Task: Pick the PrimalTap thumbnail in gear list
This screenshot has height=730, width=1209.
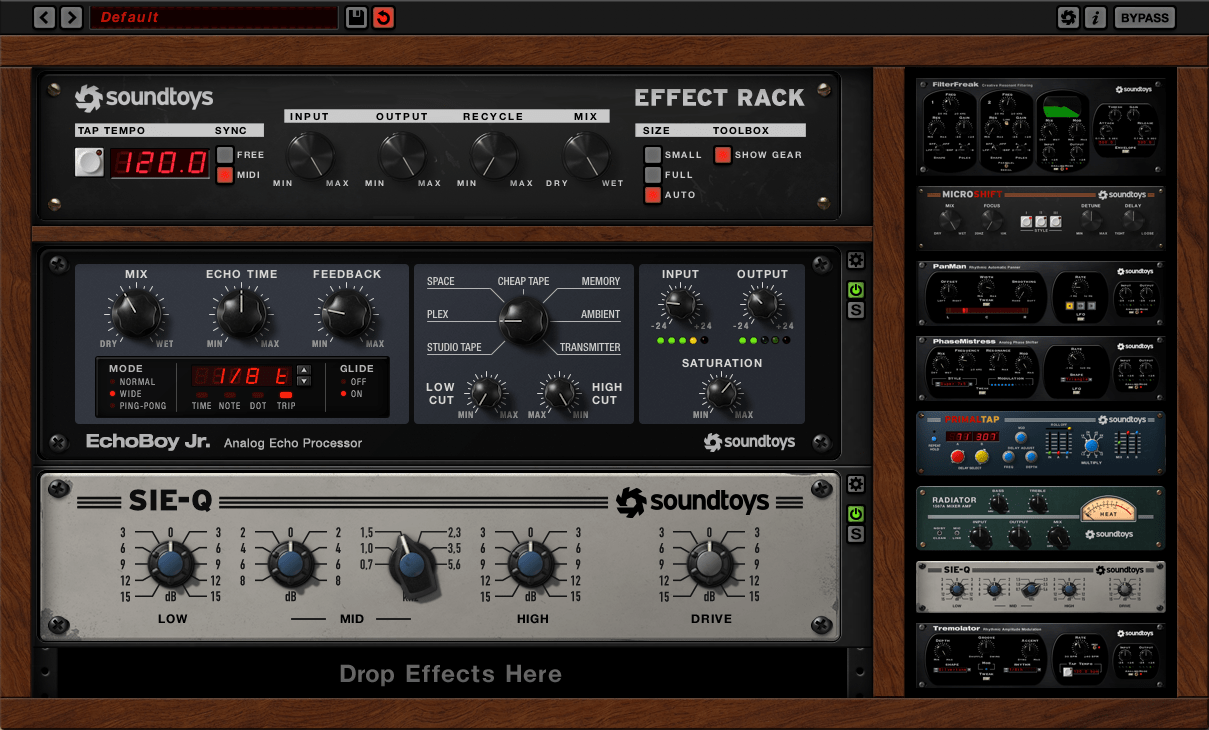Action: pos(1041,442)
